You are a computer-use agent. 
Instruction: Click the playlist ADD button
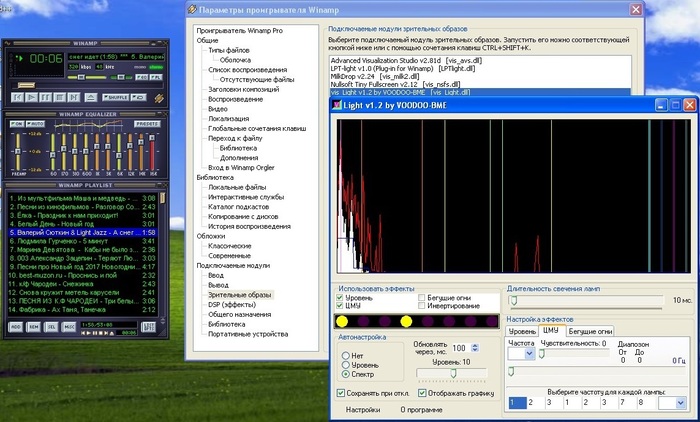point(14,326)
